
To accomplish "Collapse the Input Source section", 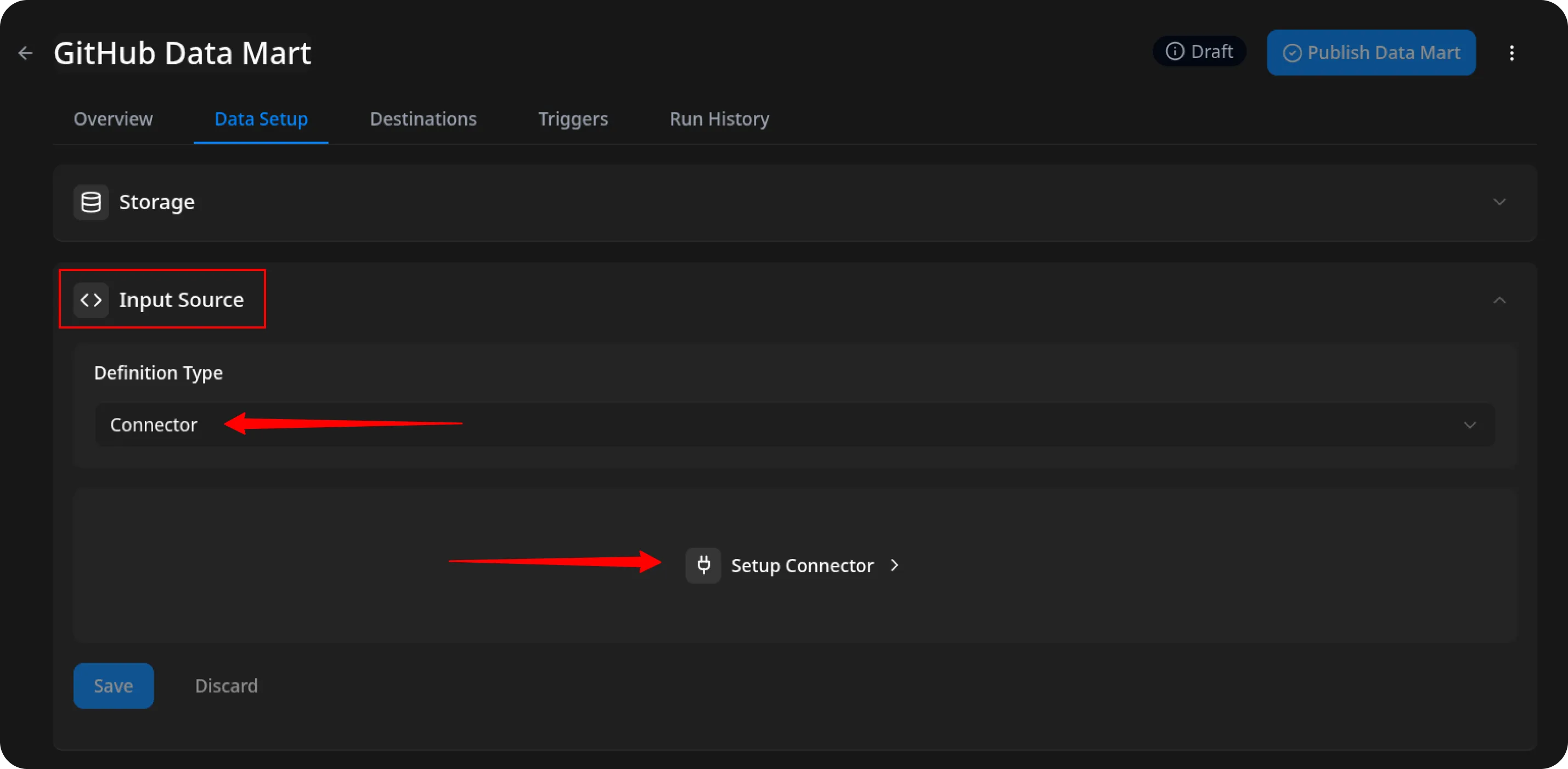I will point(1500,299).
